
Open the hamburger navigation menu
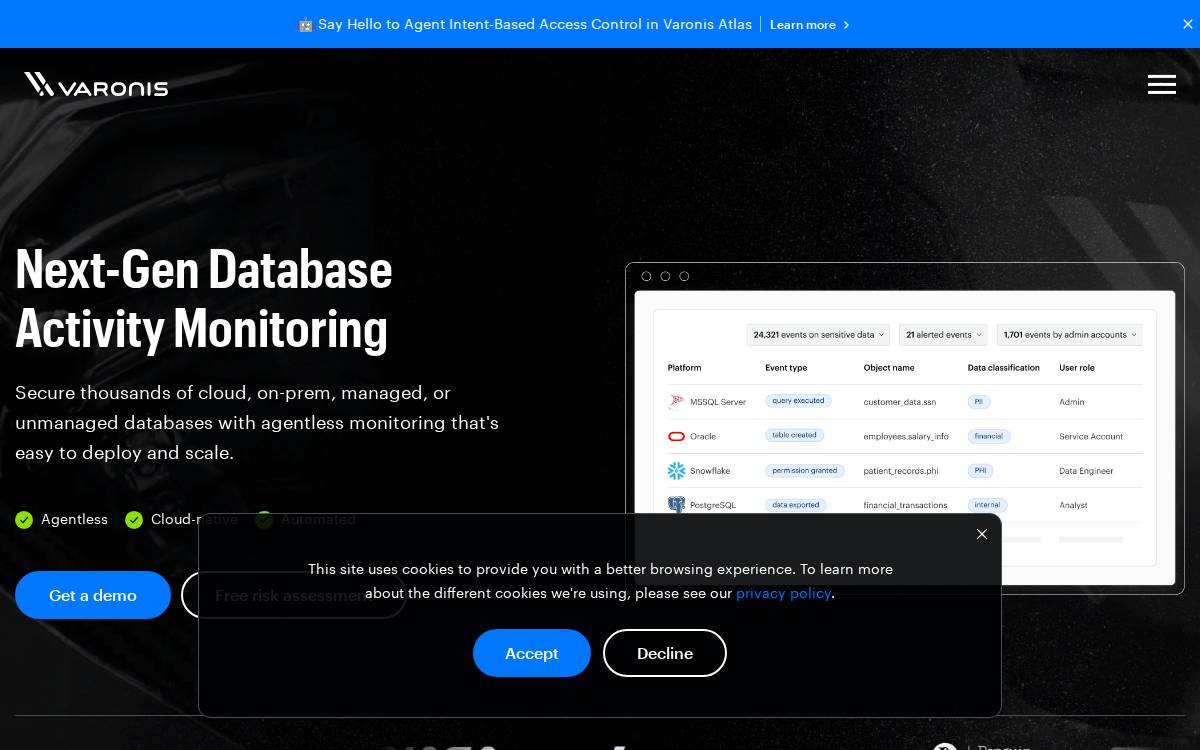[1161, 85]
